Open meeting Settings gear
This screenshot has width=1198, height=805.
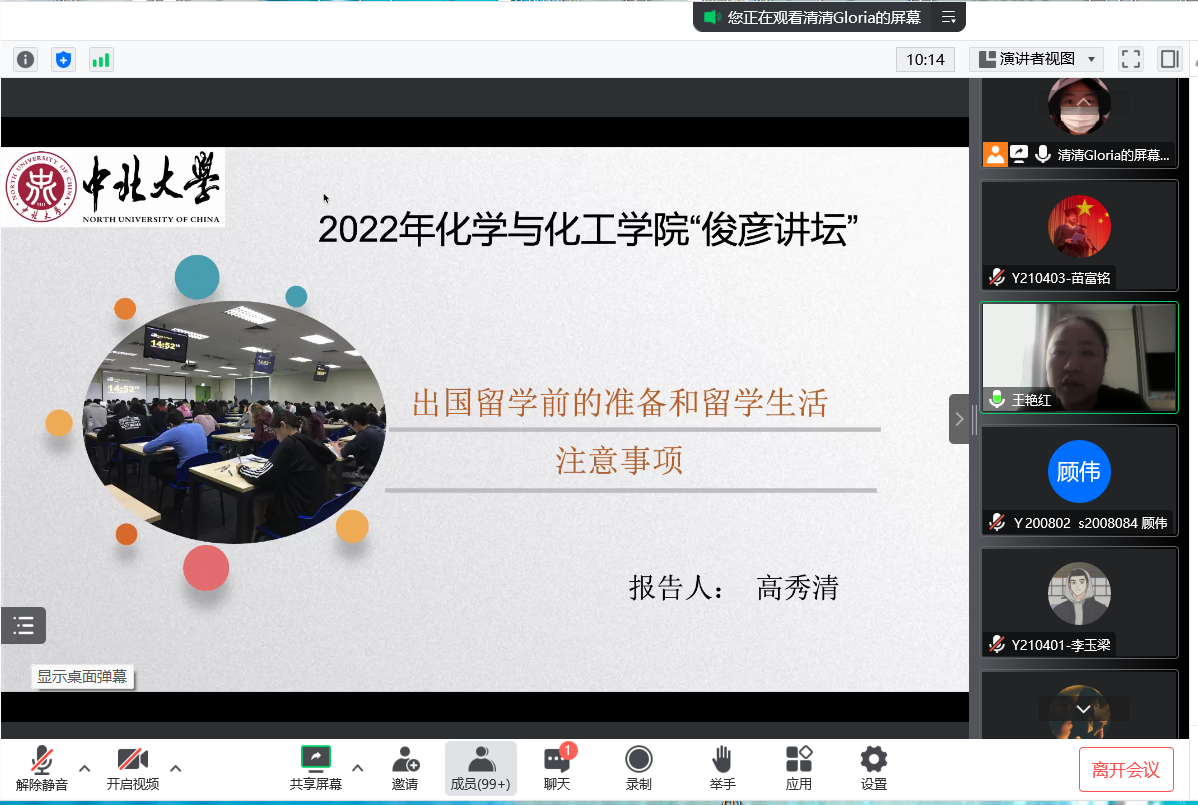[873, 768]
